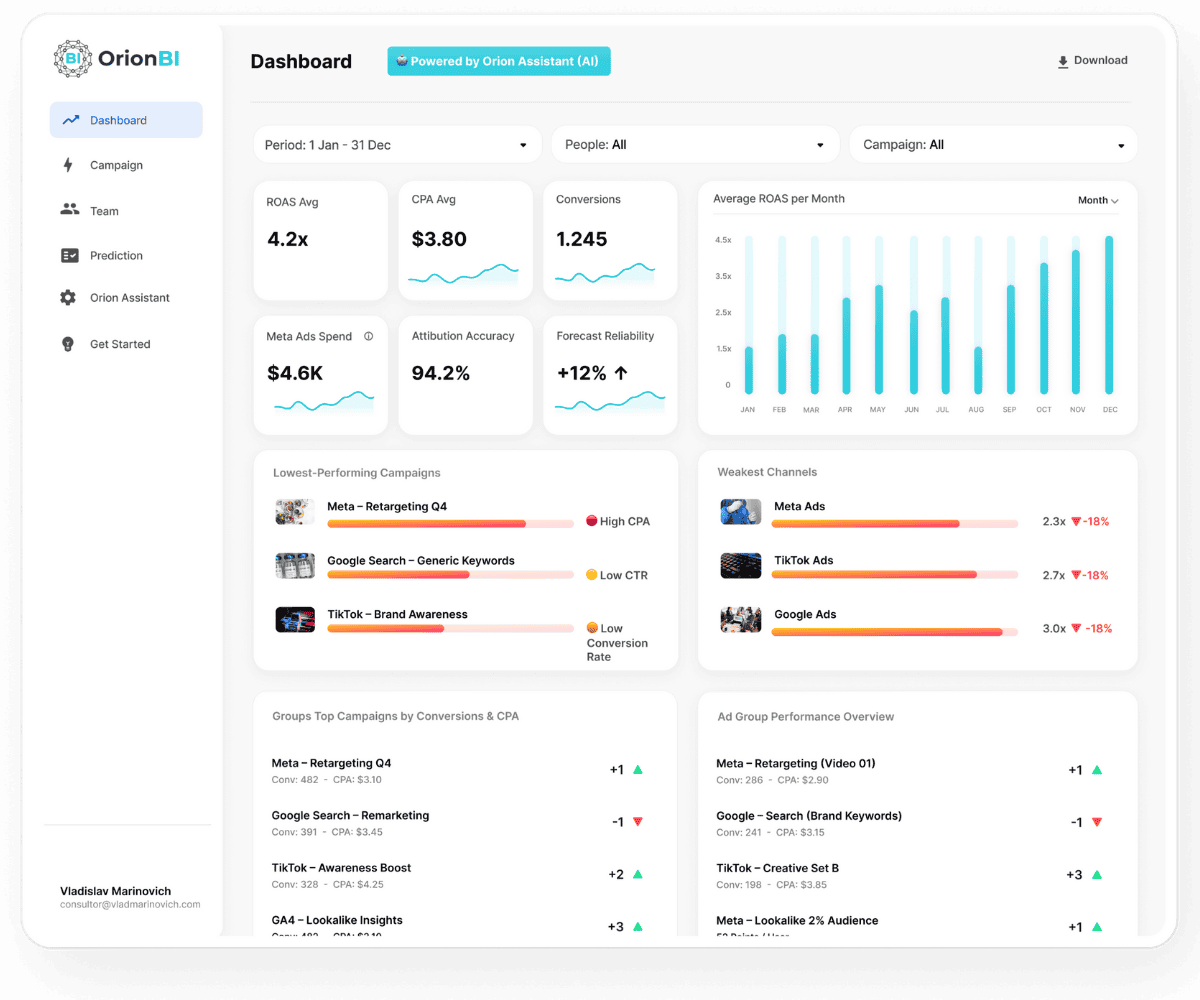This screenshot has width=1200, height=1000.
Task: Click the OrionBI logo icon
Action: coord(73,59)
